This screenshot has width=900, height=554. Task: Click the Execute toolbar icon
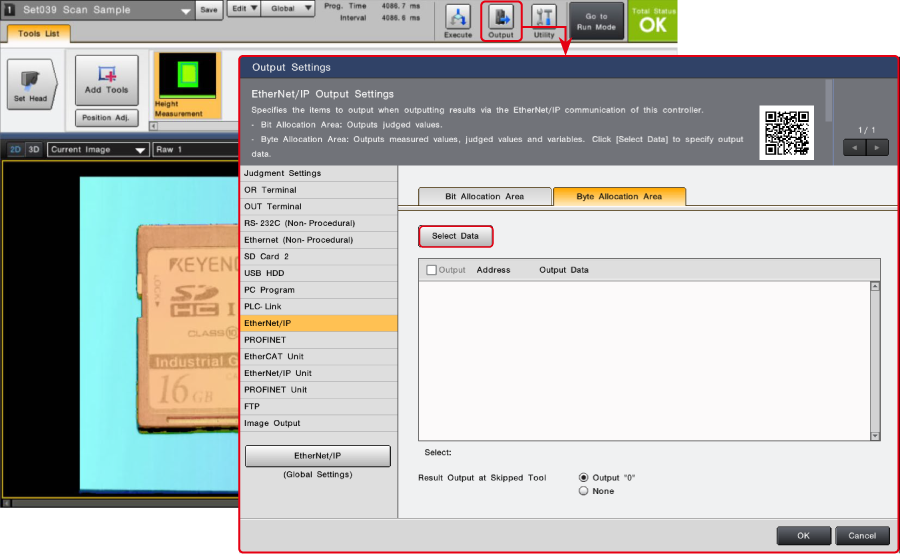click(x=458, y=21)
